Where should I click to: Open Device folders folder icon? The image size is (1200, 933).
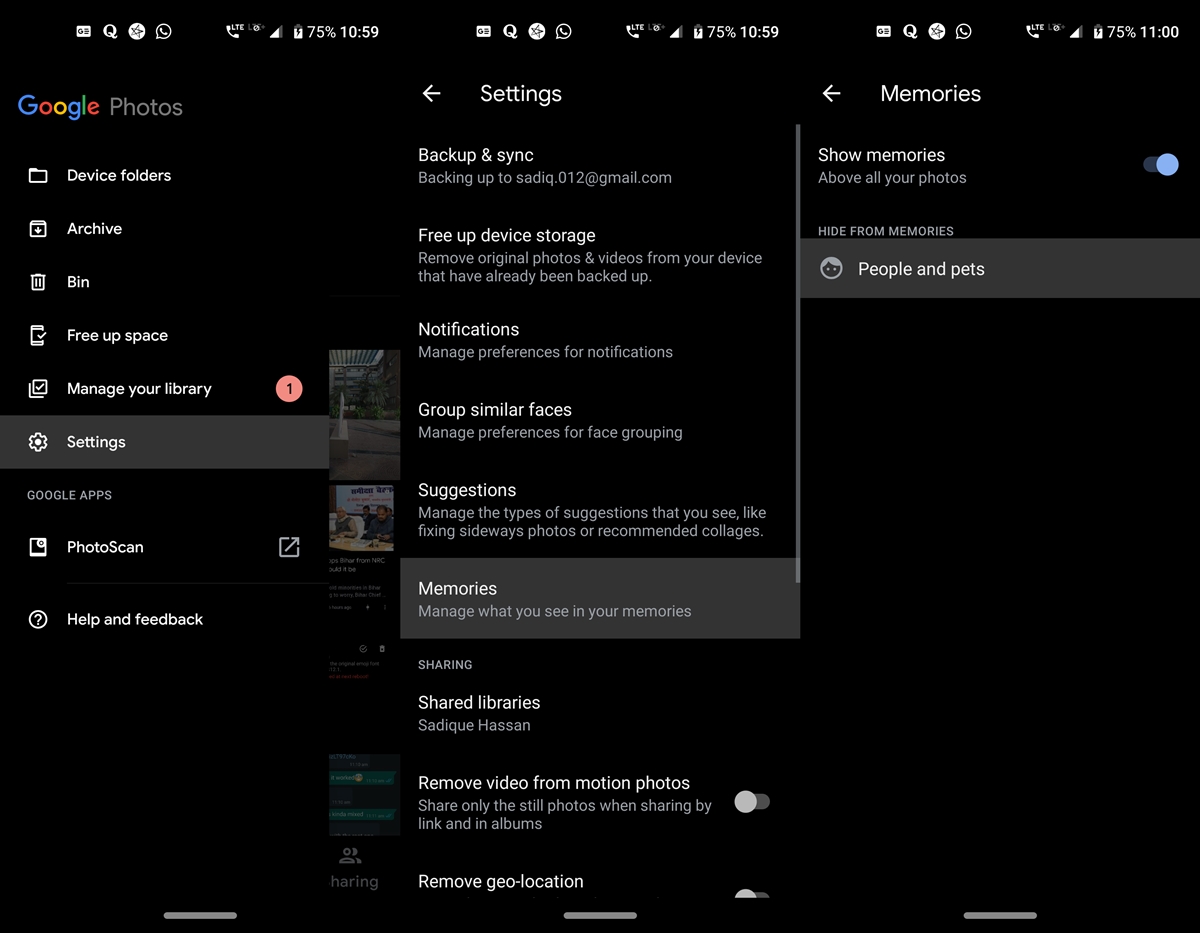(38, 176)
